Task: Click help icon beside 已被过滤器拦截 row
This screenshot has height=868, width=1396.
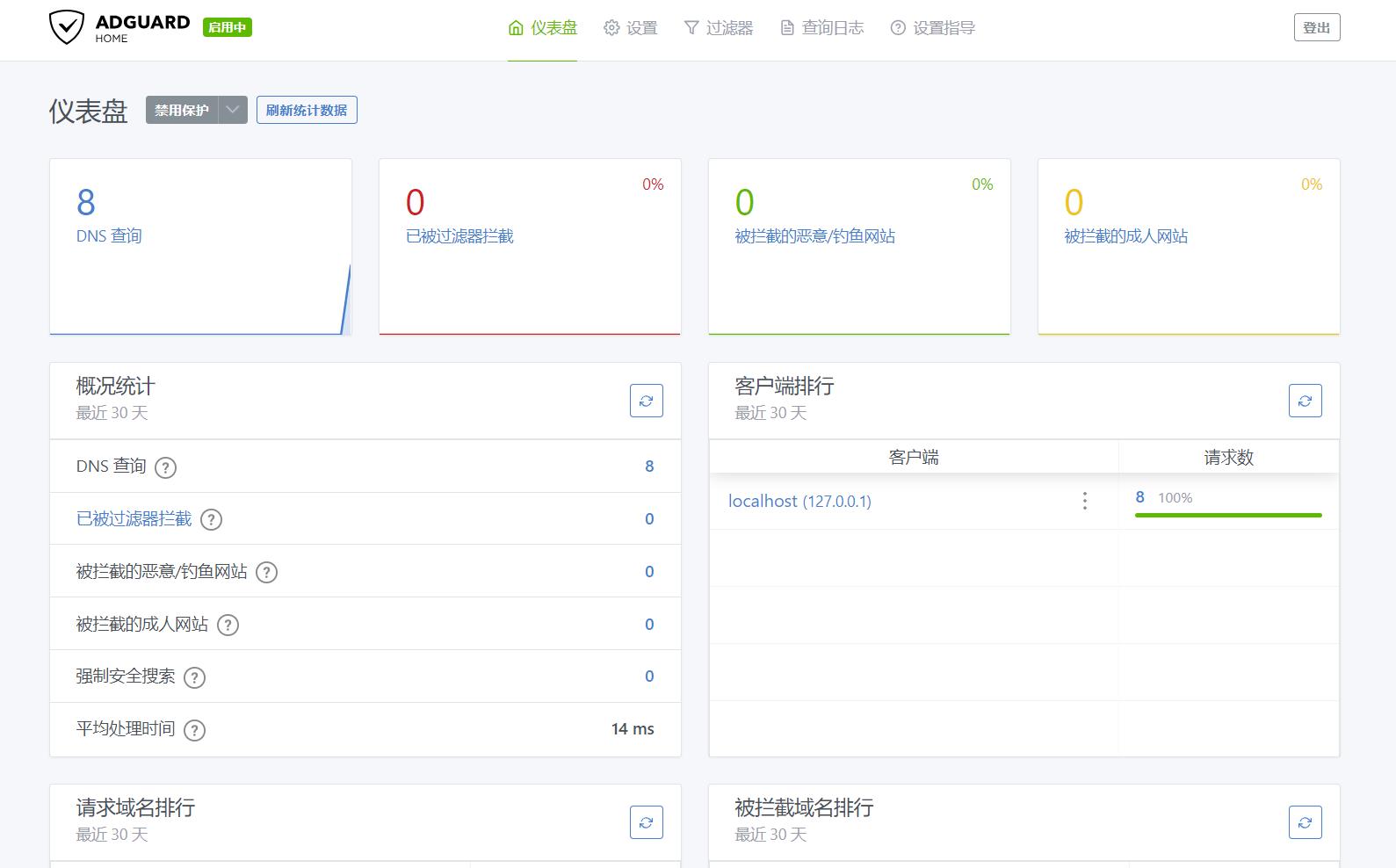Action: click(211, 520)
